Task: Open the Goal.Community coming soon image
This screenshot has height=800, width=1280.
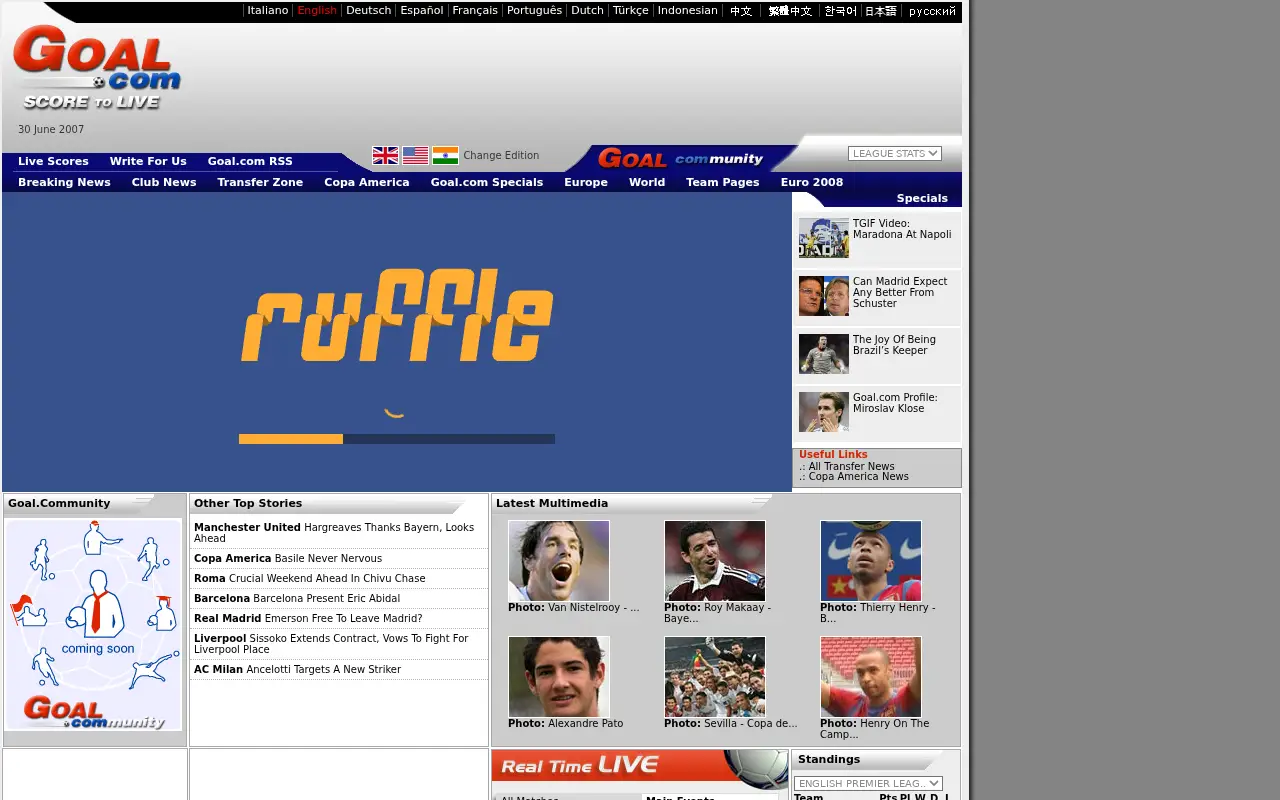Action: [94, 625]
